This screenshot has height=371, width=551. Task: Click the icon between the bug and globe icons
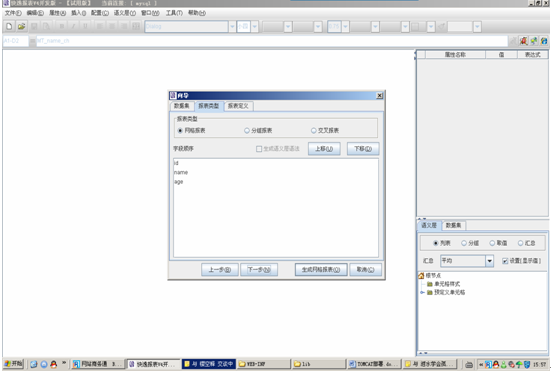pos(534,41)
